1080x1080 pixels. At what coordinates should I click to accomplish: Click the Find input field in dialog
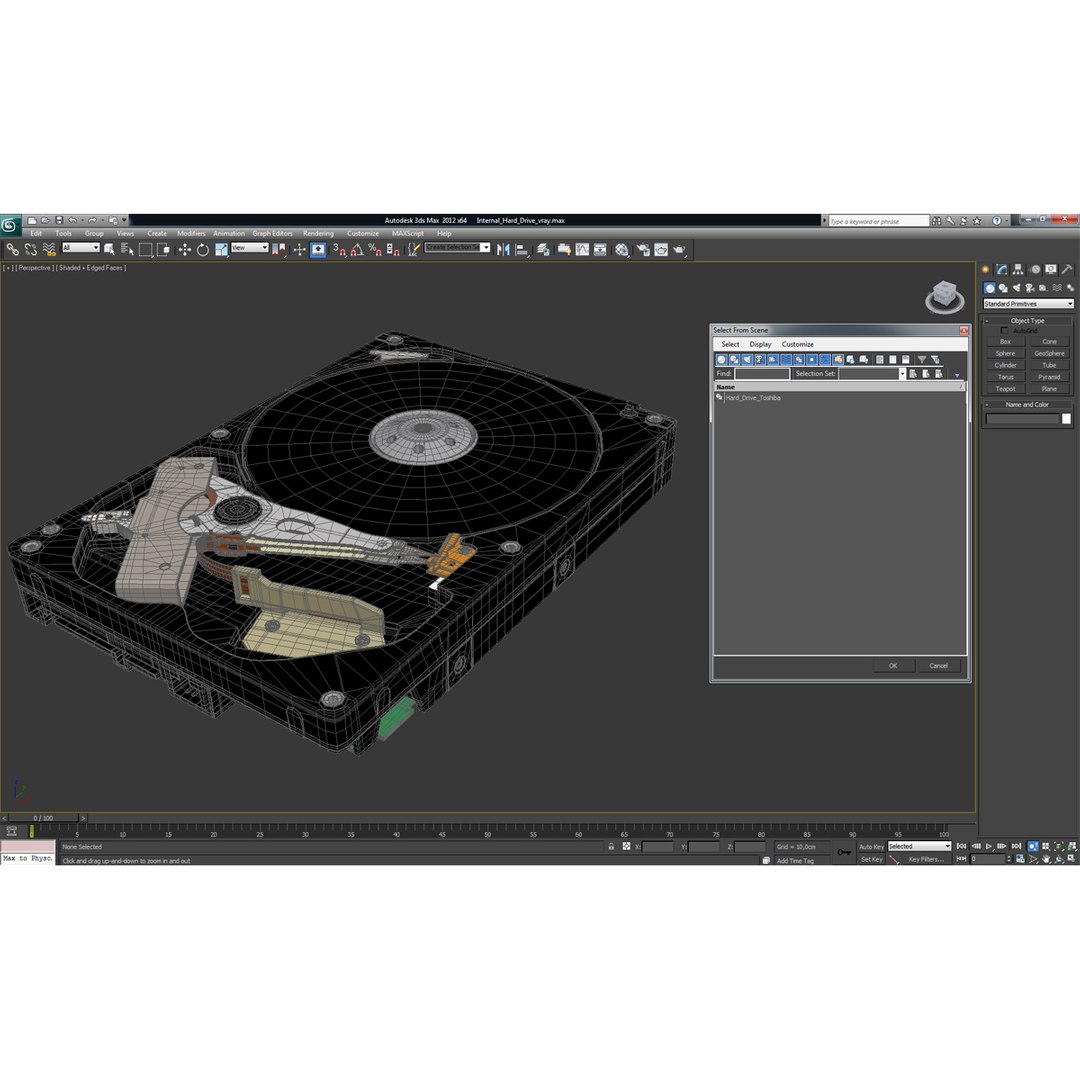[x=762, y=373]
